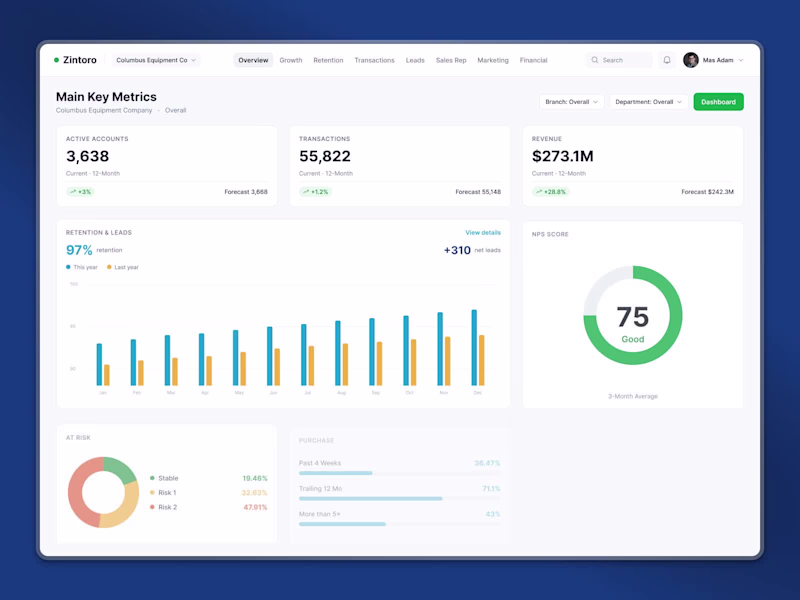The width and height of the screenshot is (800, 600).
Task: Click the Main Key Metrics heading
Action: tap(106, 97)
